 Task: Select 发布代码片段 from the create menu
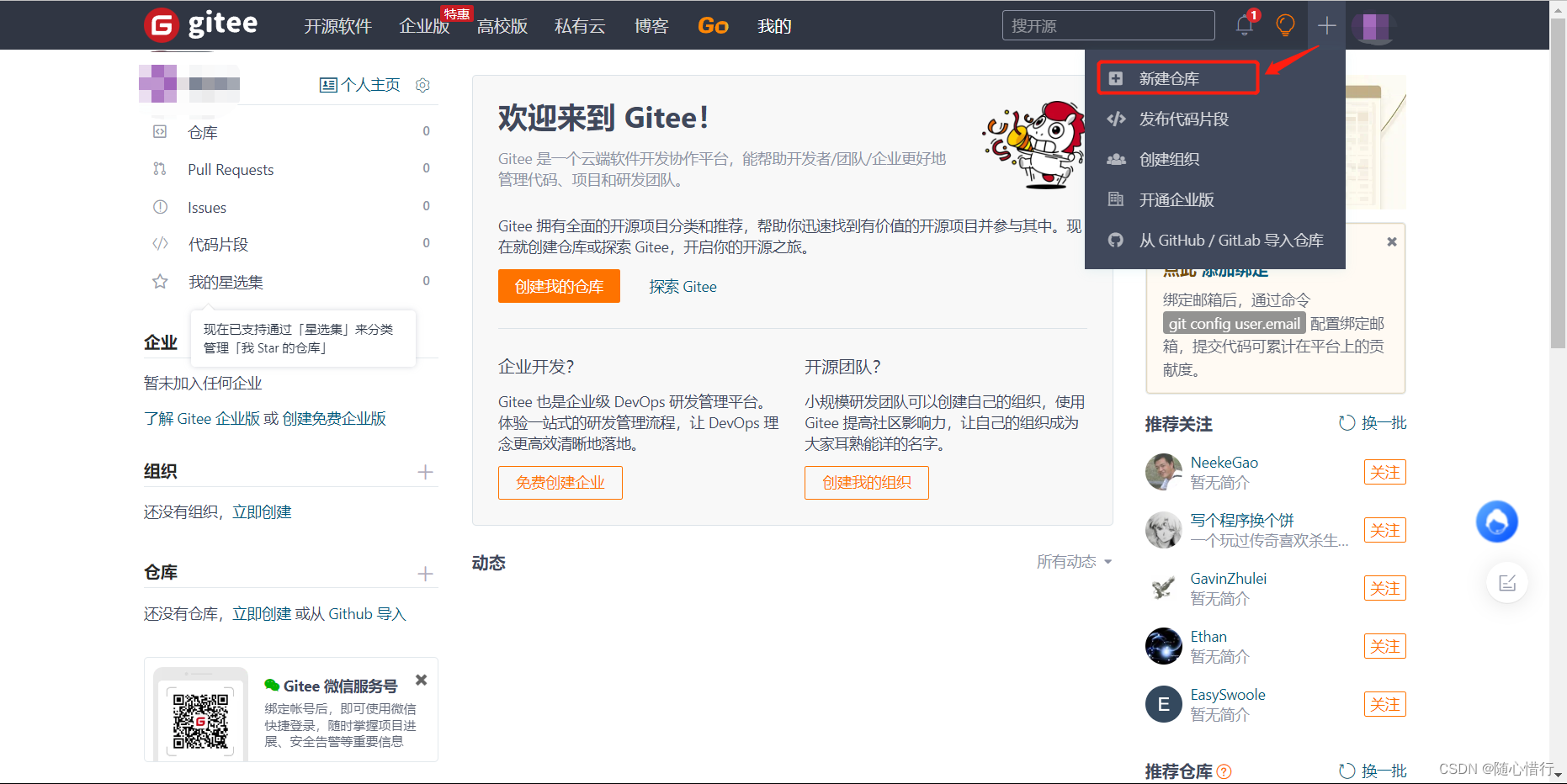[x=1214, y=119]
